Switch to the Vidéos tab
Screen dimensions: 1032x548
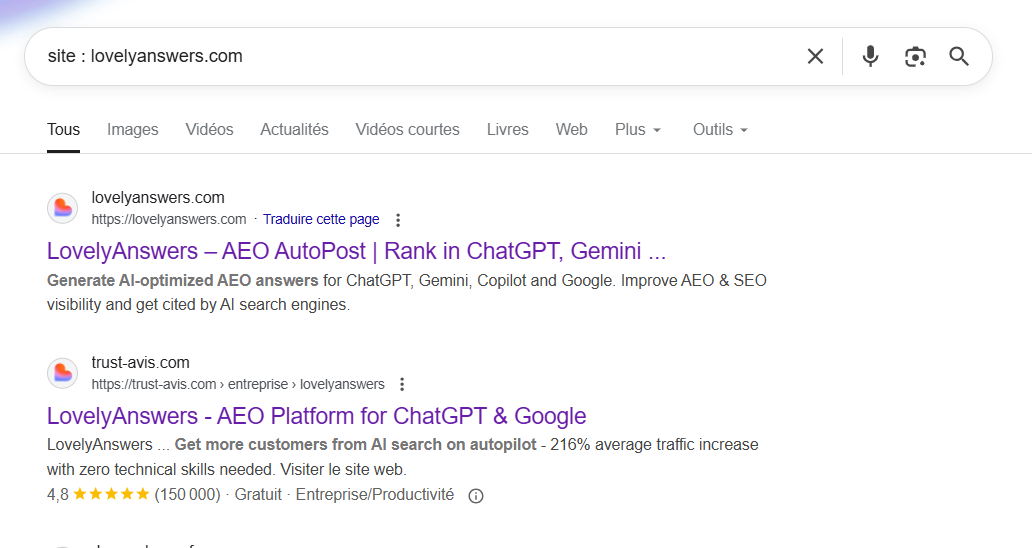pyautogui.click(x=209, y=130)
